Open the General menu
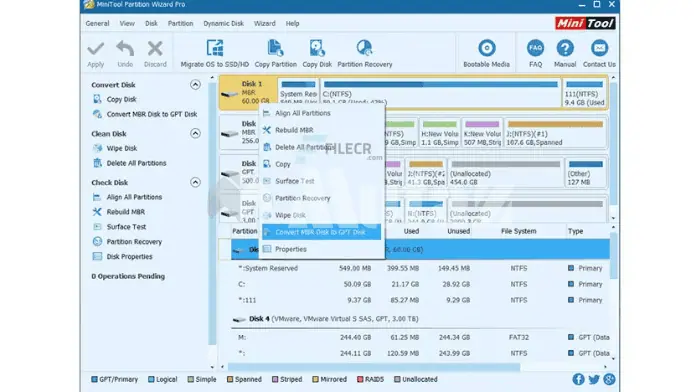Viewport: 698px width, 392px height. pyautogui.click(x=97, y=24)
